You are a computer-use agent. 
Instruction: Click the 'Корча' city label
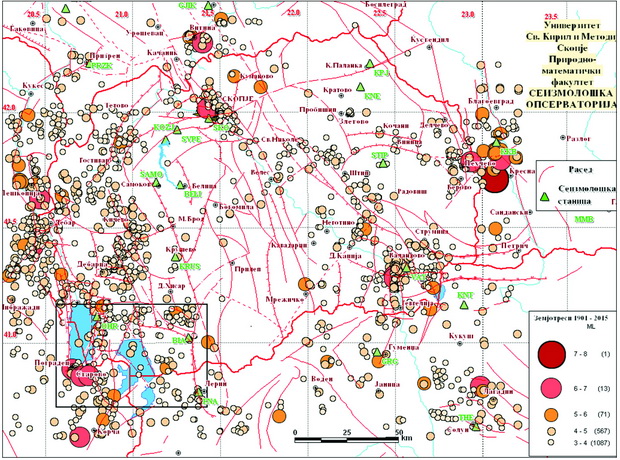[109, 432]
